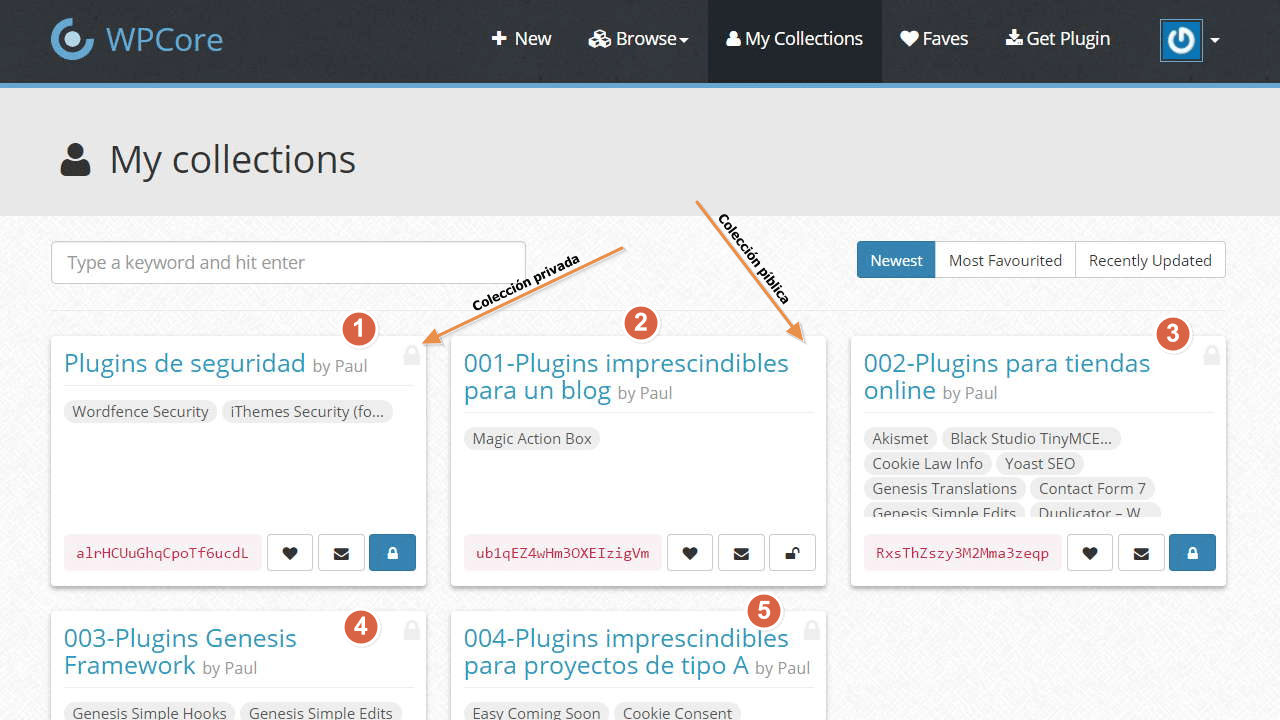This screenshot has width=1280, height=720.
Task: Click Get Plugin in navigation
Action: [1058, 39]
